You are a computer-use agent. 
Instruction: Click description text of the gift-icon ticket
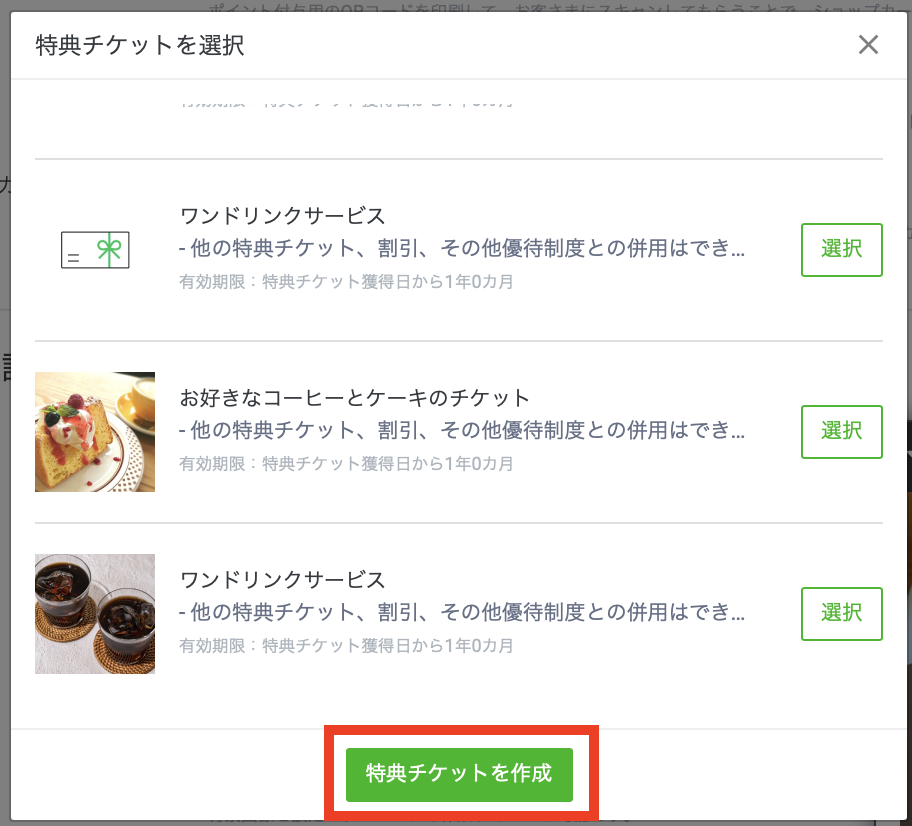462,249
